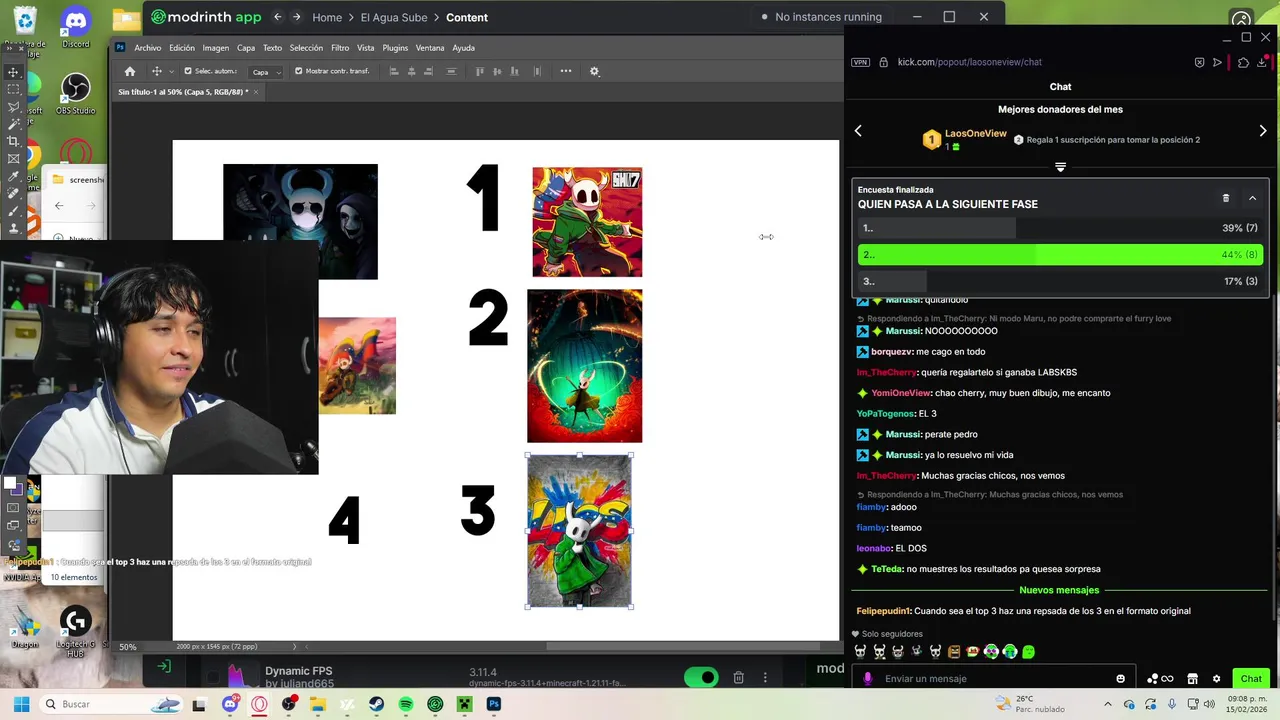
Task: Align horizontal centers in the options bar
Action: tap(411, 71)
